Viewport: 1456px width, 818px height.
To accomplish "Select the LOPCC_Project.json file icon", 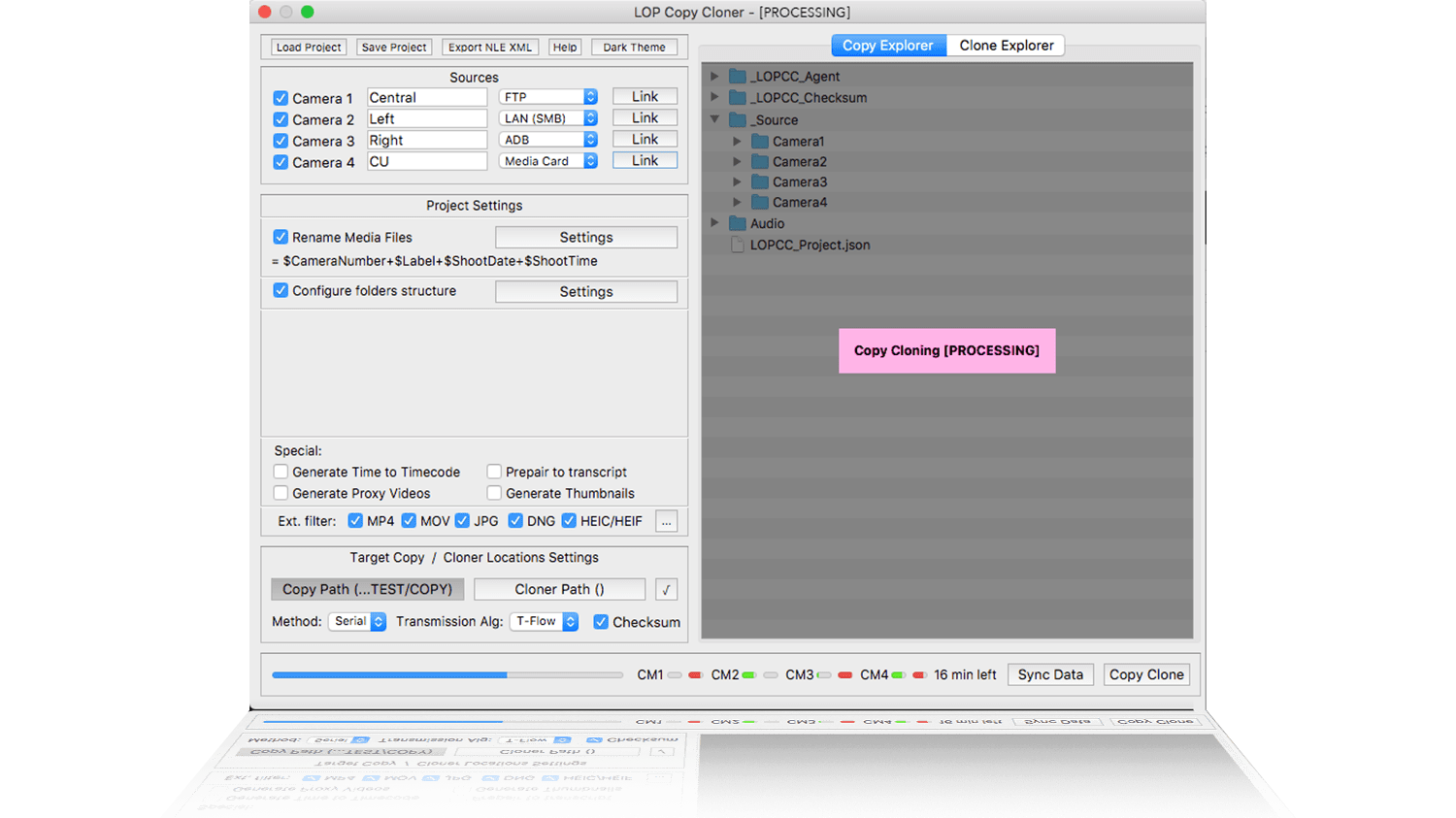I will 738,245.
